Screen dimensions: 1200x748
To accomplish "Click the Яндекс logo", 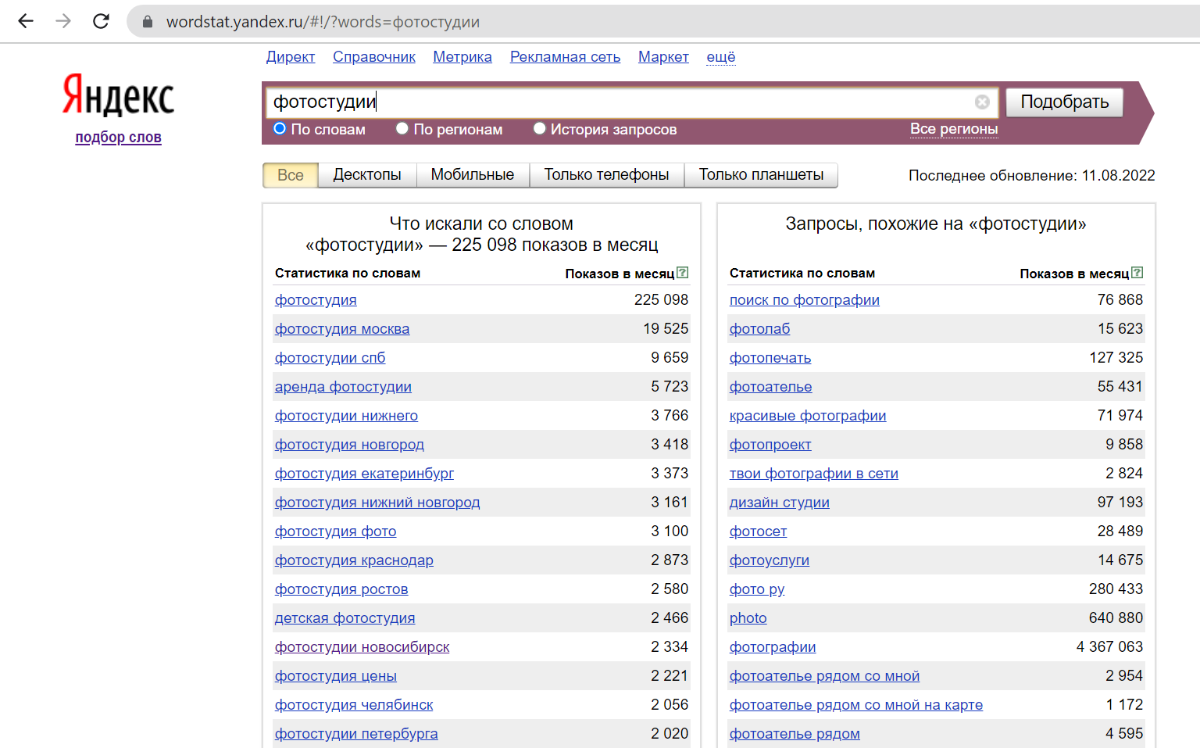I will (118, 96).
